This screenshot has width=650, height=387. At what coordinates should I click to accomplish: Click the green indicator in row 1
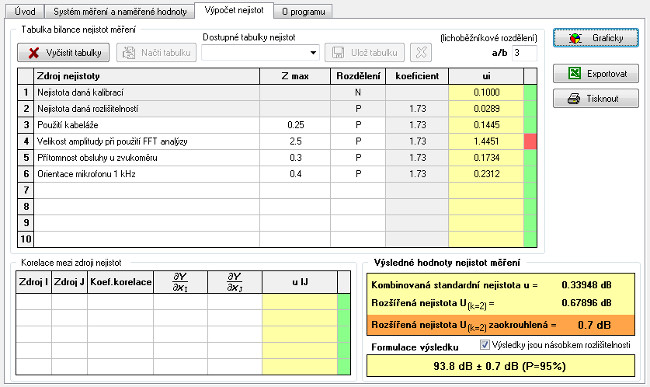(x=530, y=92)
